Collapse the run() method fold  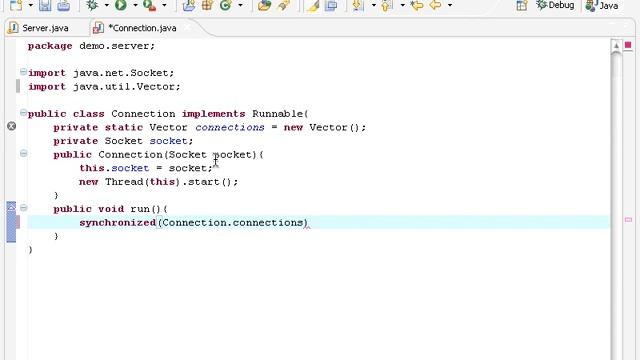[x=23, y=208]
